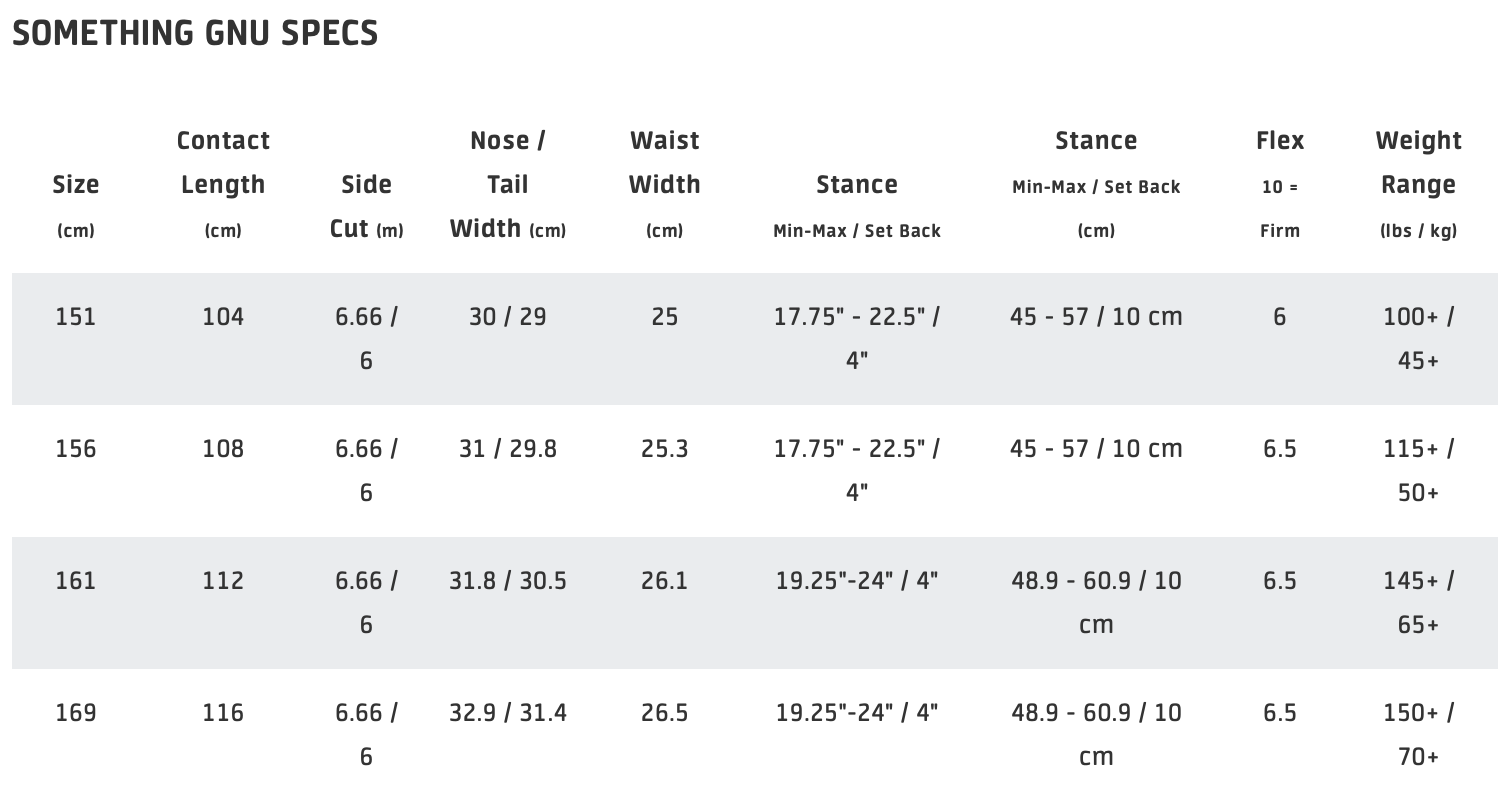This screenshot has height=800, width=1510.
Task: Select the 151 size cell
Action: pos(76,317)
